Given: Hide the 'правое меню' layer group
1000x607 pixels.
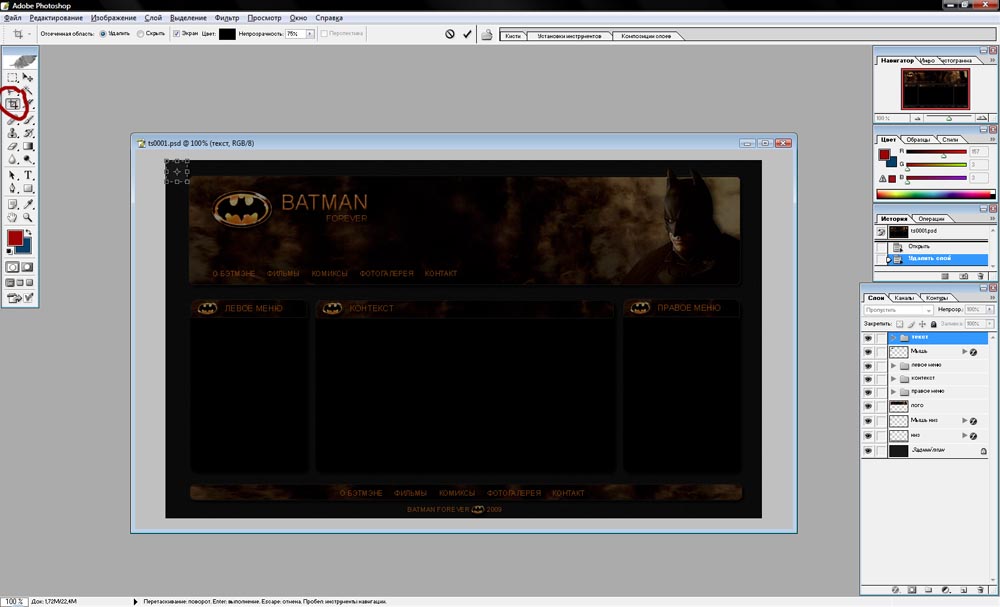Looking at the screenshot, I should [x=868, y=392].
